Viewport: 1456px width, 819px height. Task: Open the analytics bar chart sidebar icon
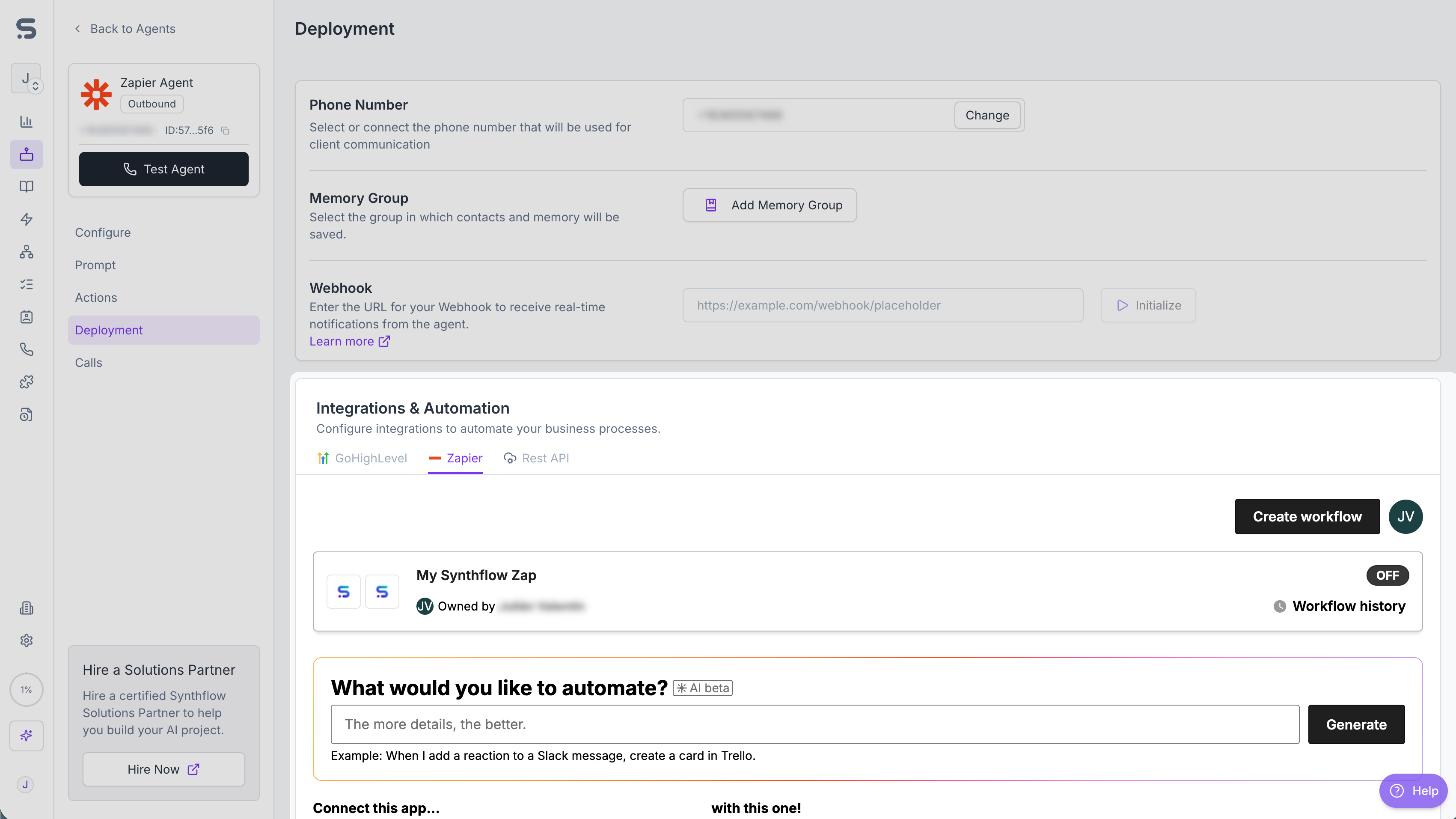click(26, 122)
